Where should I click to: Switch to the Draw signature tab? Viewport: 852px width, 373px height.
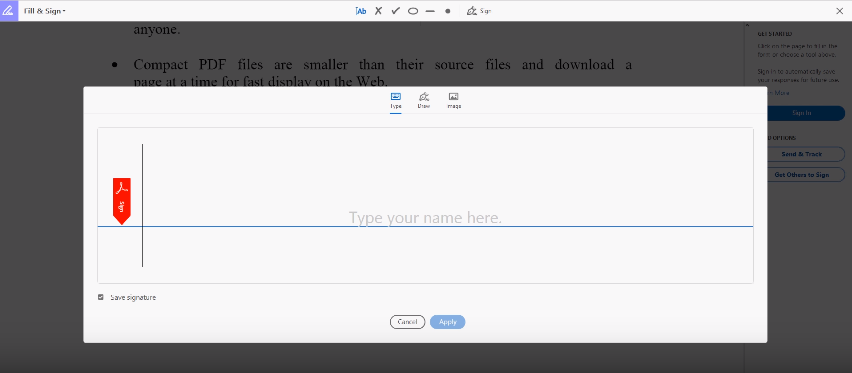[x=424, y=101]
